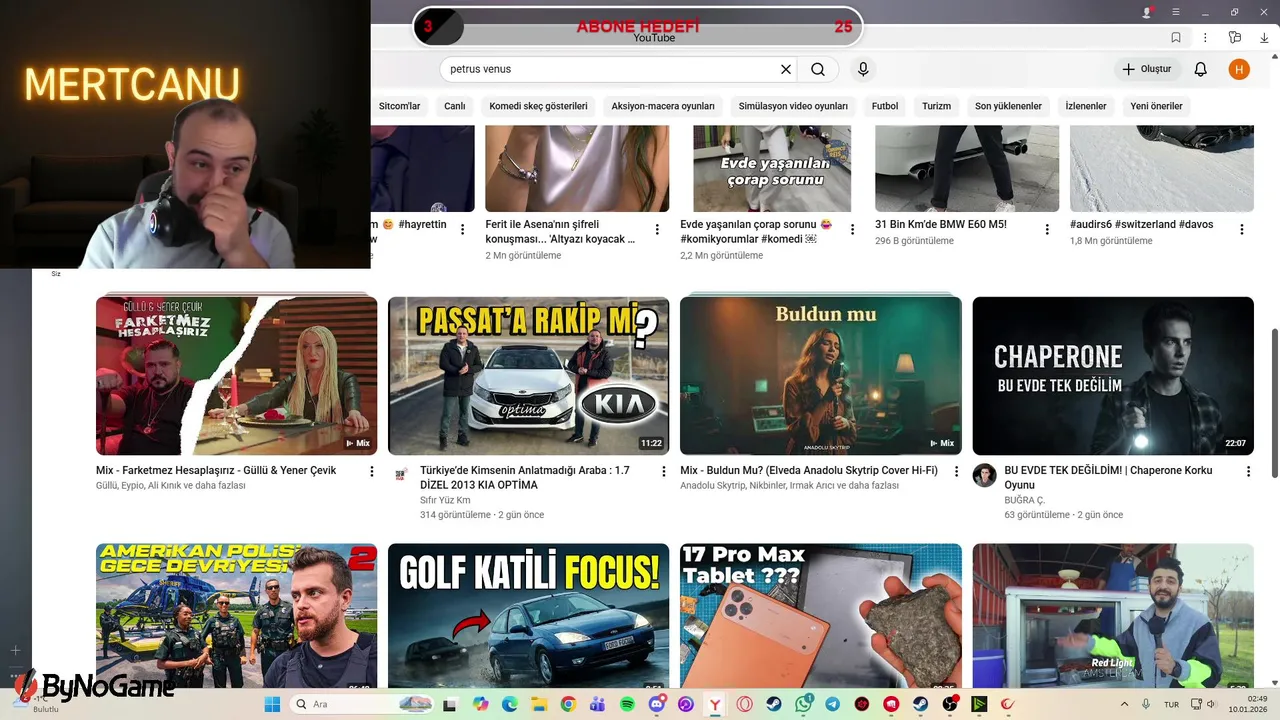
Task: Open more options for the Farketmez Hesaplaşırız mix
Action: (372, 471)
